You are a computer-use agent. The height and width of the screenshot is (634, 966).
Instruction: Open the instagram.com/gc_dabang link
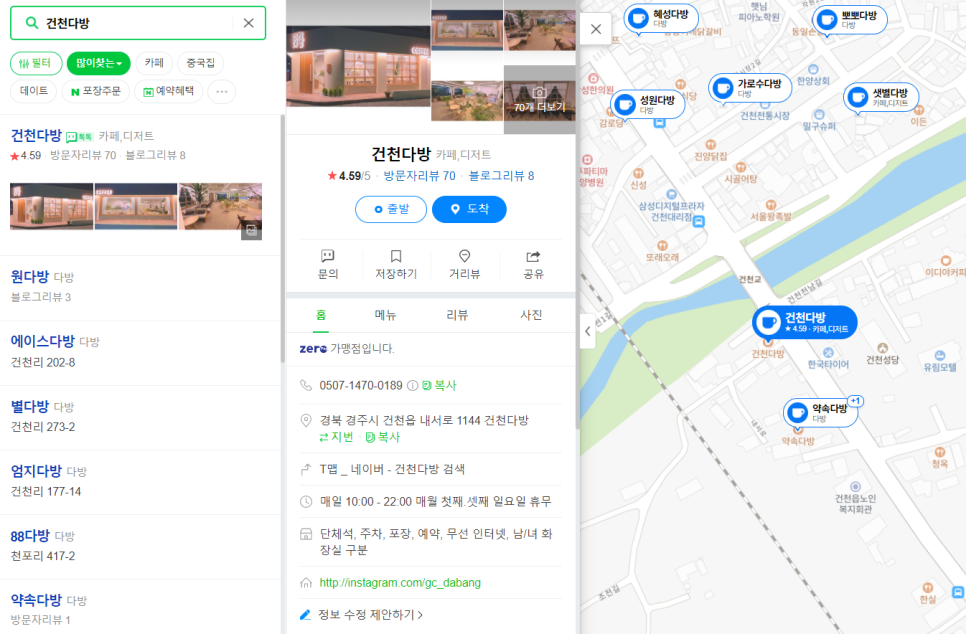(x=400, y=583)
